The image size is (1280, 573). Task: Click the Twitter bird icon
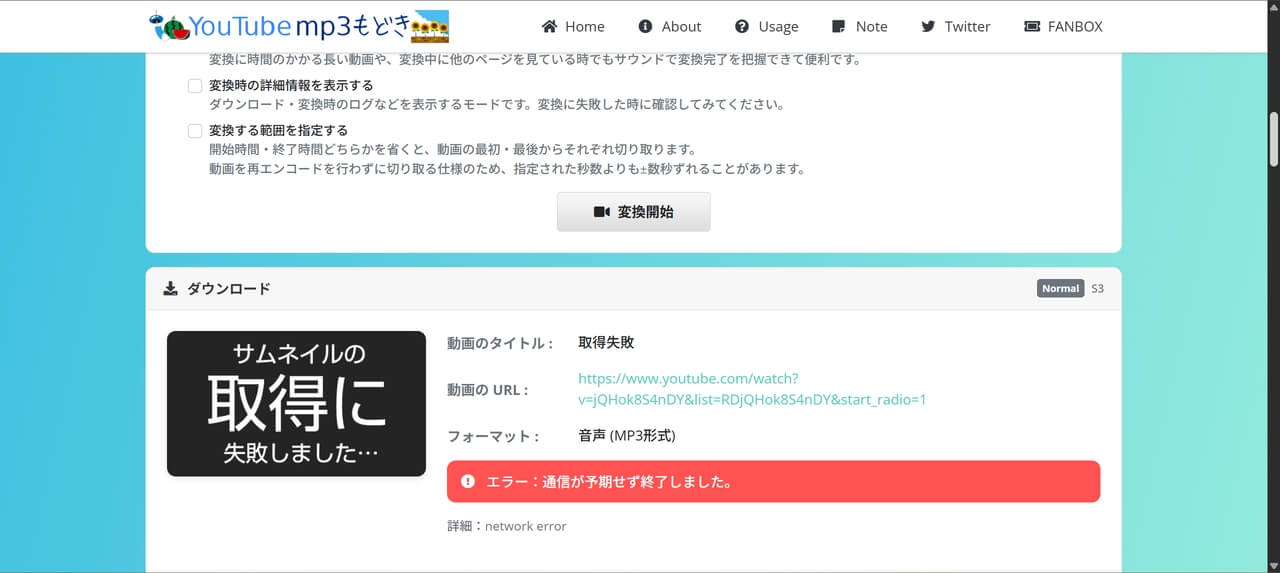coord(929,27)
